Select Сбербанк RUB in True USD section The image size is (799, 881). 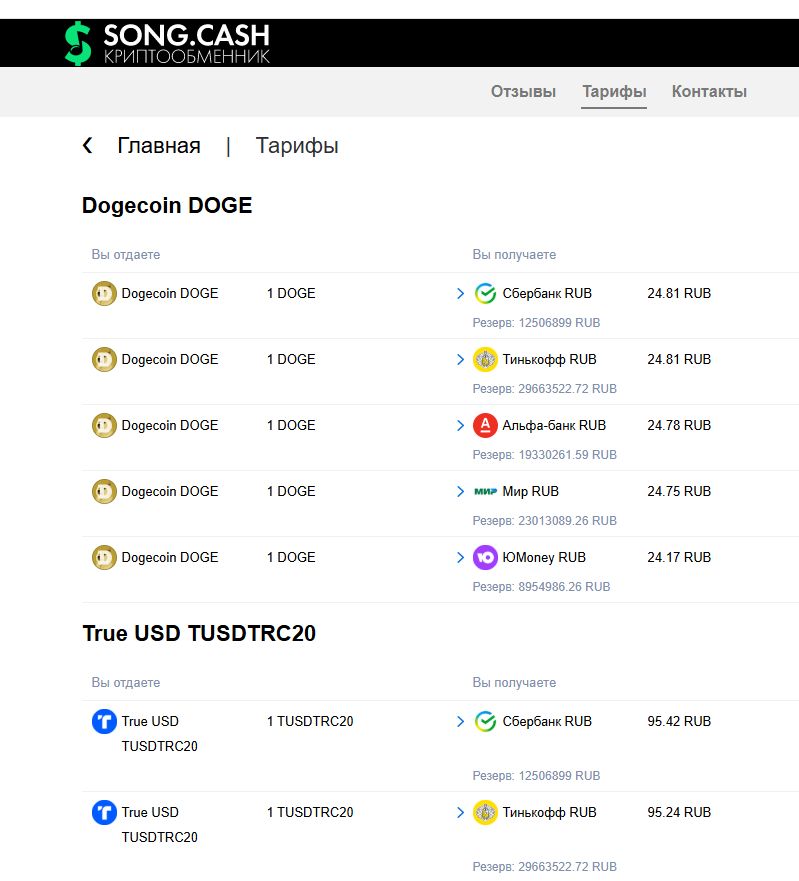pos(547,721)
